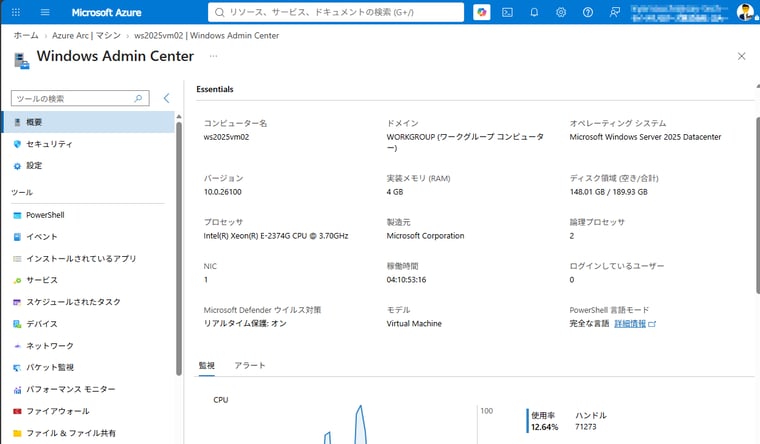Select 概要 in the sidebar

tap(88, 122)
